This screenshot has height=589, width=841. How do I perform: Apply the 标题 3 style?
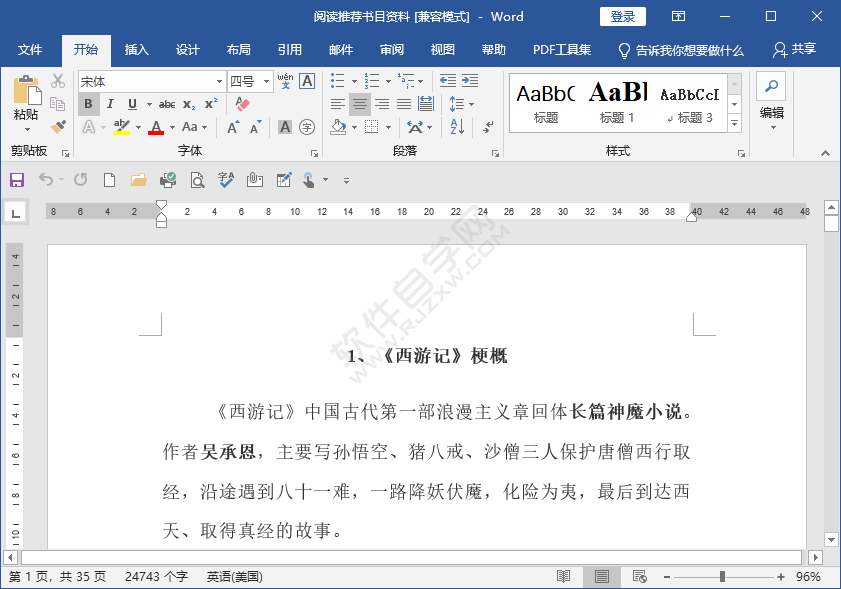pos(690,102)
